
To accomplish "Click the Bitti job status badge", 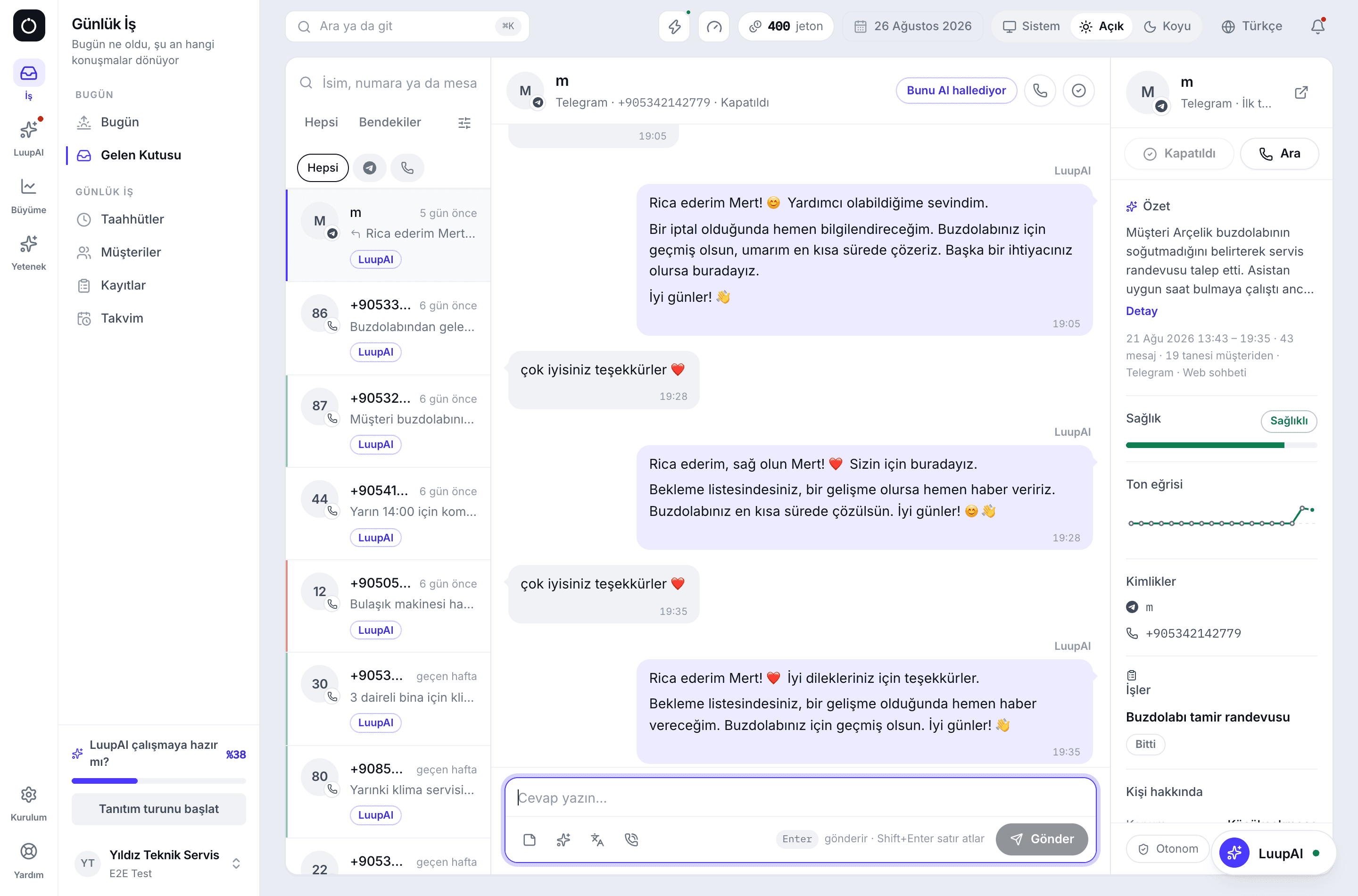I will (x=1145, y=745).
